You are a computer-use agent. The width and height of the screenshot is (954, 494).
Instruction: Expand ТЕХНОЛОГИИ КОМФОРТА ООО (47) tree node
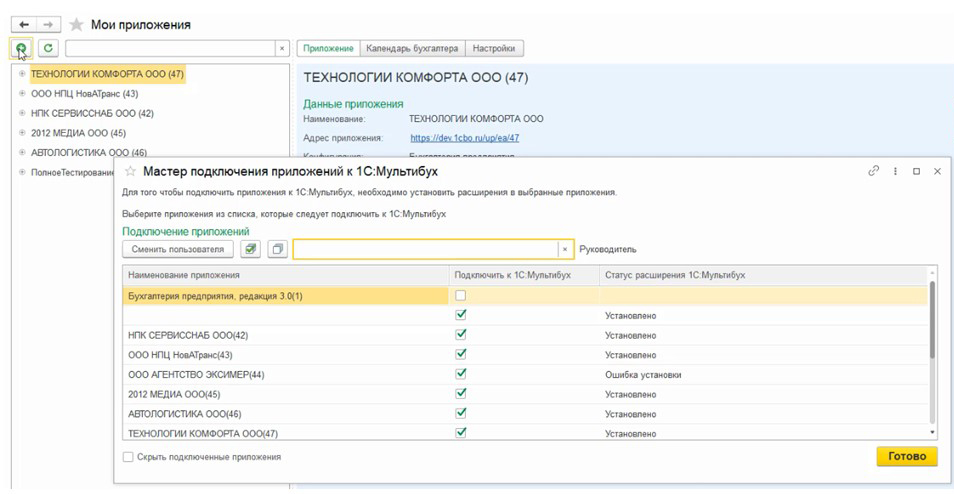(22, 74)
